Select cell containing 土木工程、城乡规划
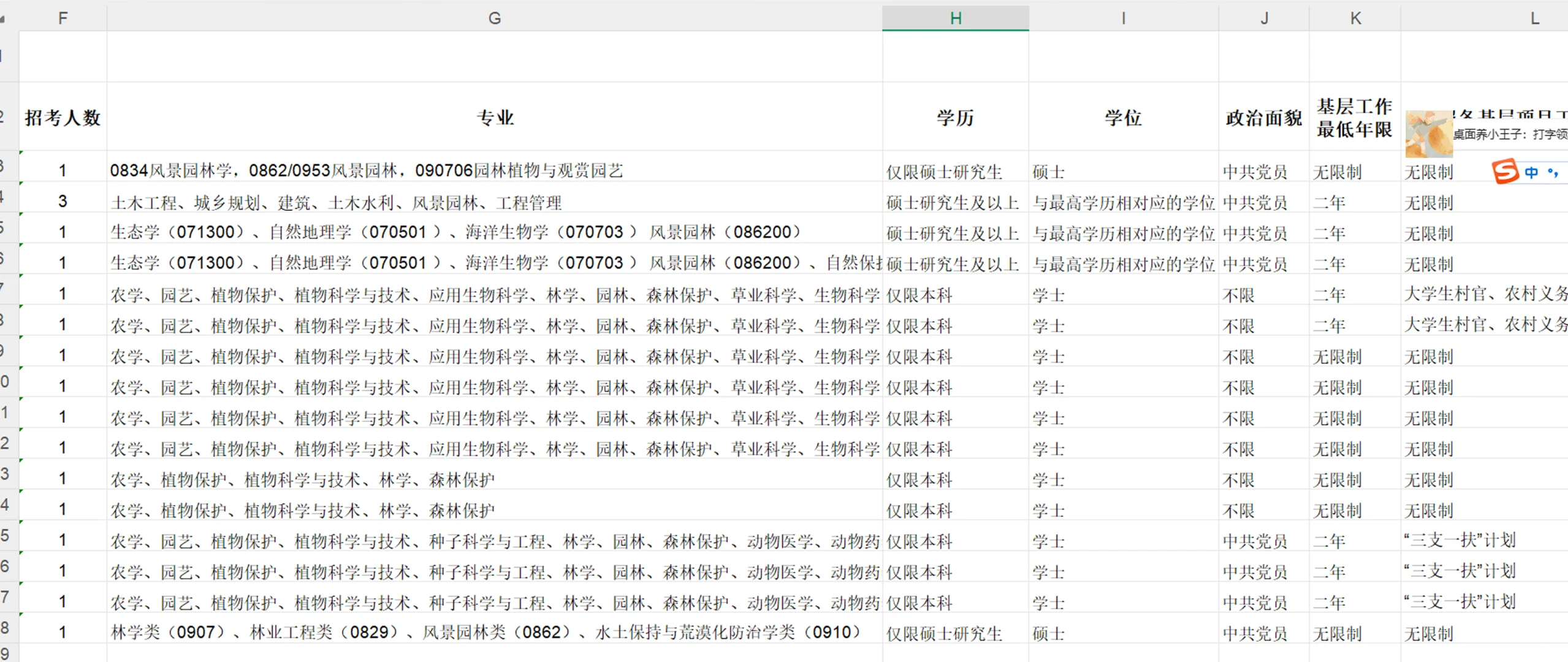The height and width of the screenshot is (662, 1568). 336,202
